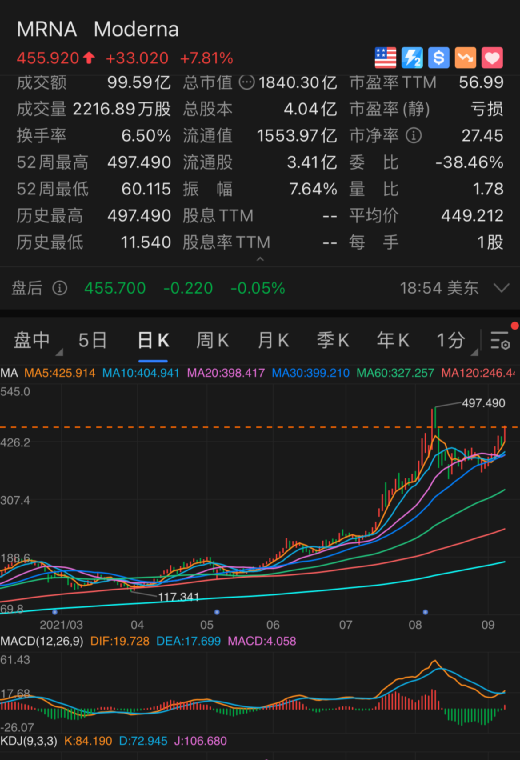Tap the J:106.680 KDJ value

[200, 741]
